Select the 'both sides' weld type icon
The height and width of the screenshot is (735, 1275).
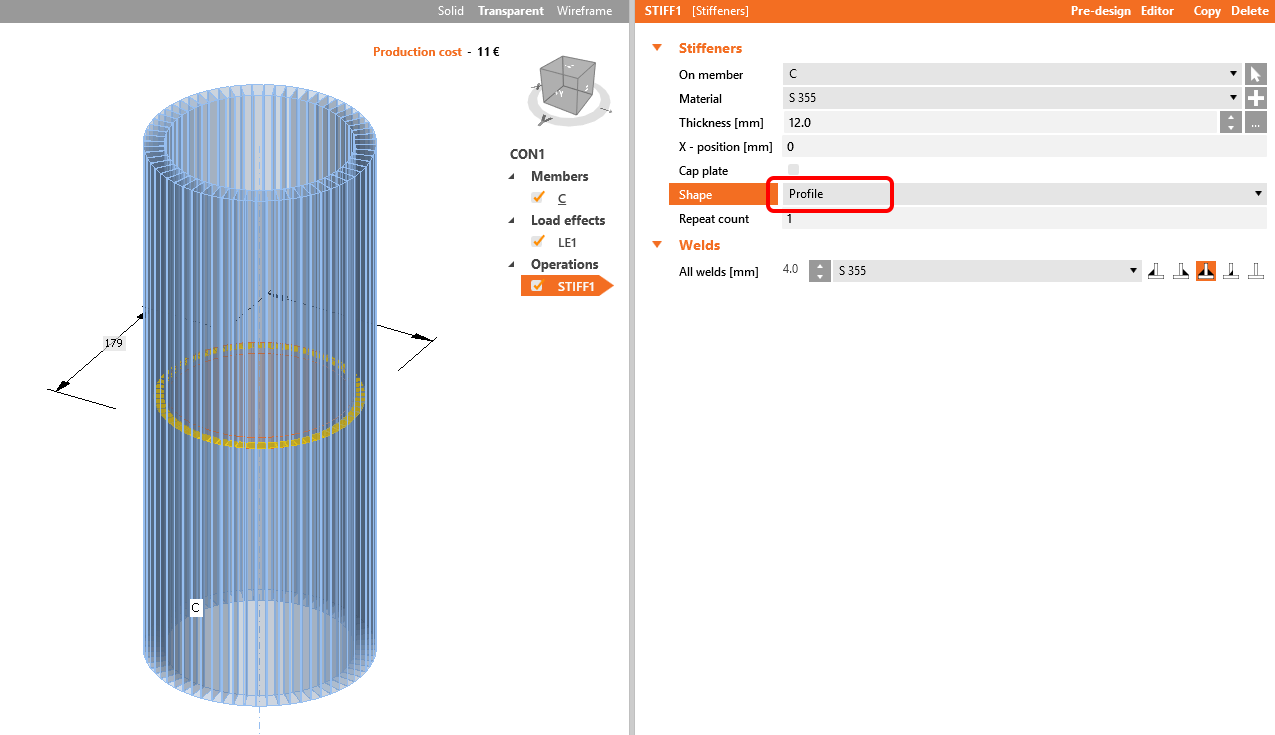1206,270
